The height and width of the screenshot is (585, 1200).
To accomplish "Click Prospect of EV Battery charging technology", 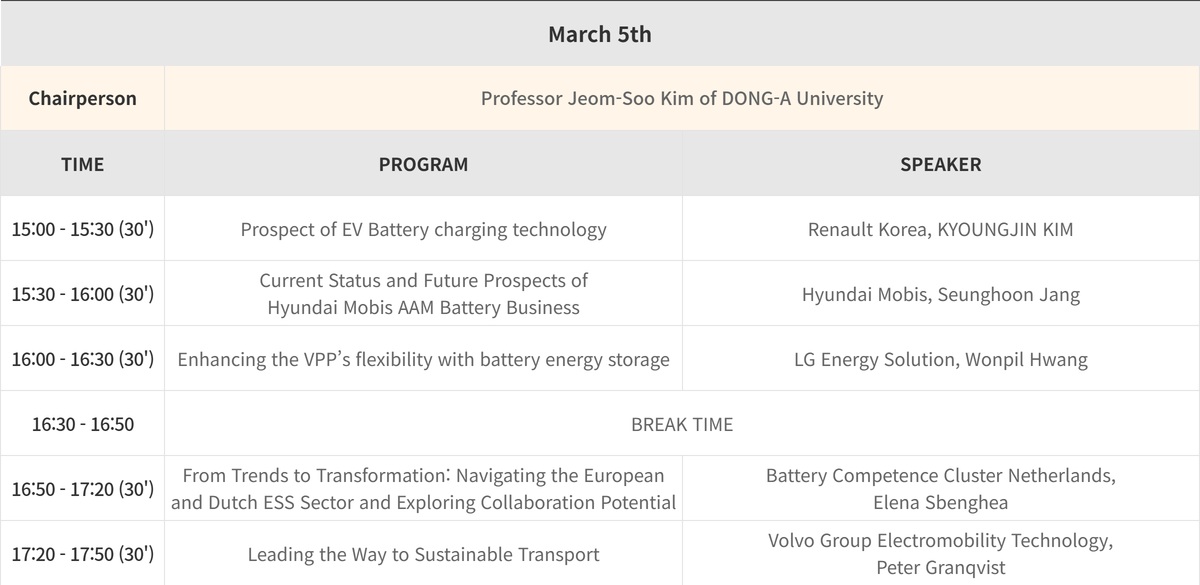I will 423,229.
